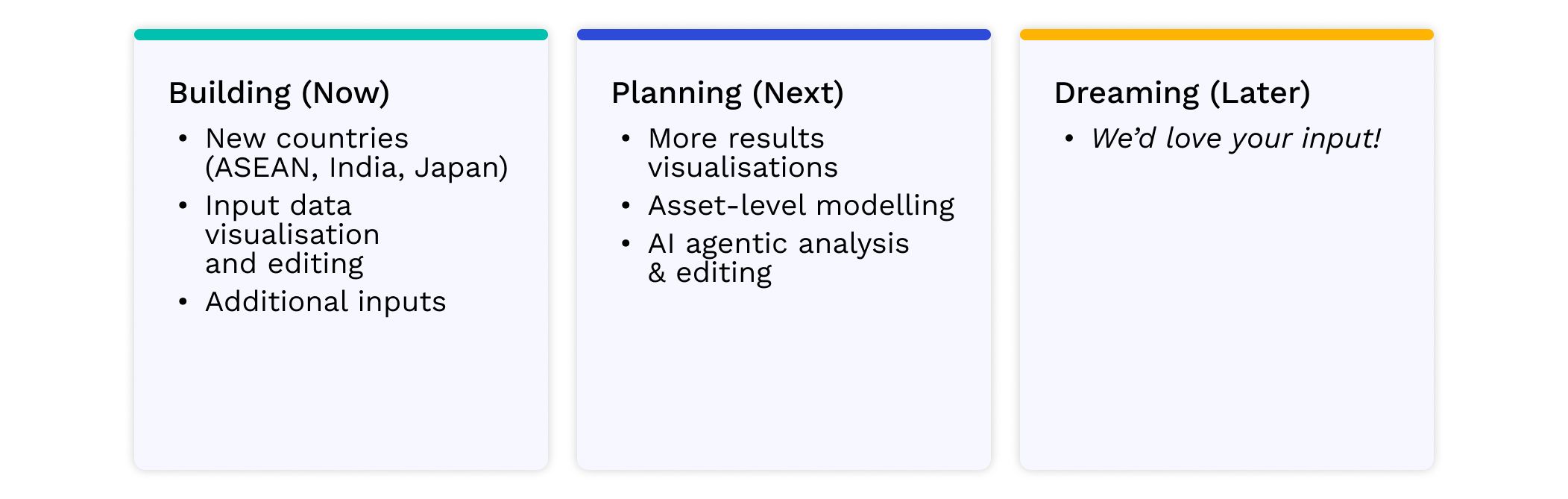Click the Dreaming (Later) heading

1182,93
